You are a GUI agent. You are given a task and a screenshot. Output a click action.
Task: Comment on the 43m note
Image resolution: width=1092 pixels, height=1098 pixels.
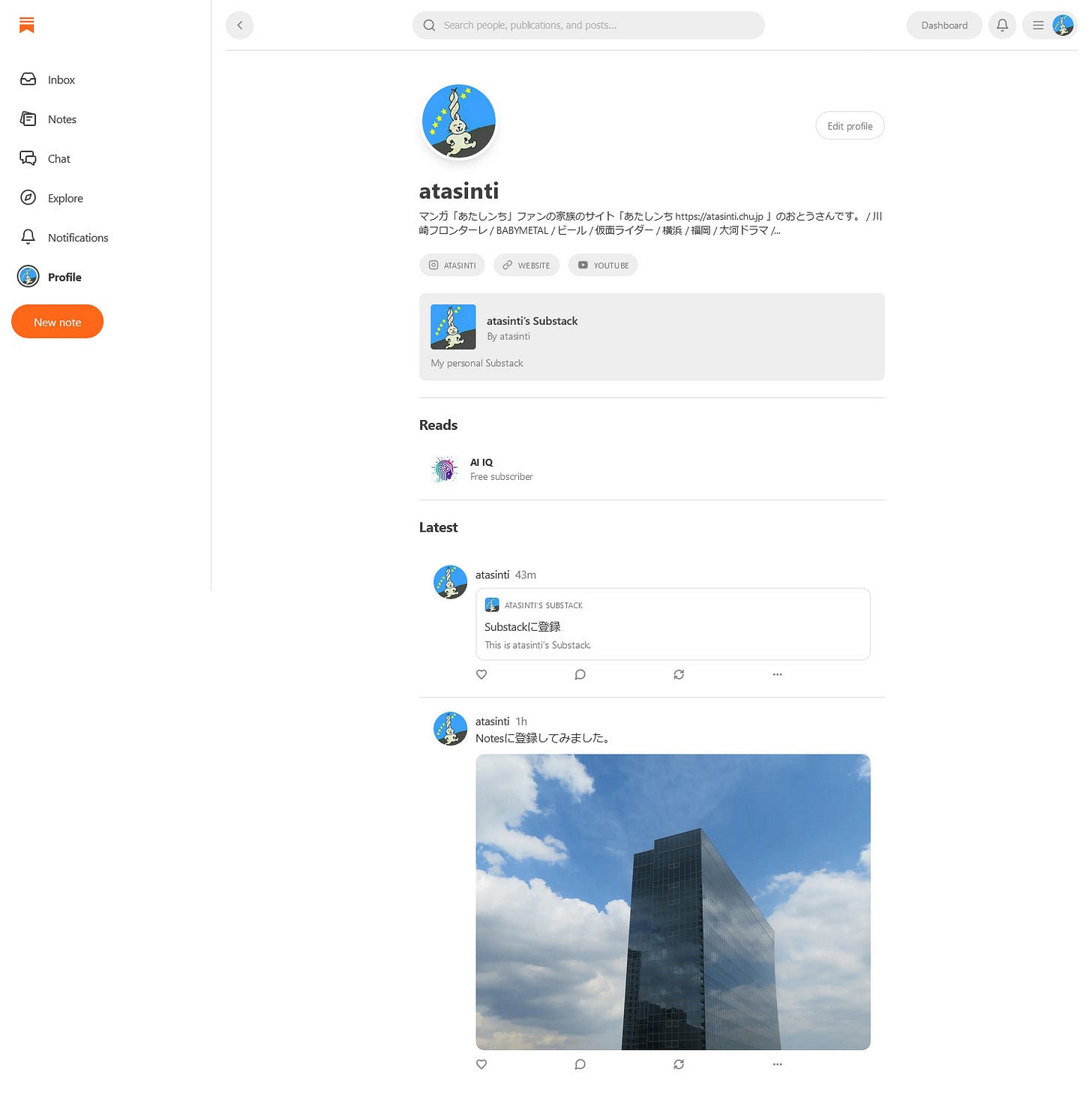coord(580,674)
